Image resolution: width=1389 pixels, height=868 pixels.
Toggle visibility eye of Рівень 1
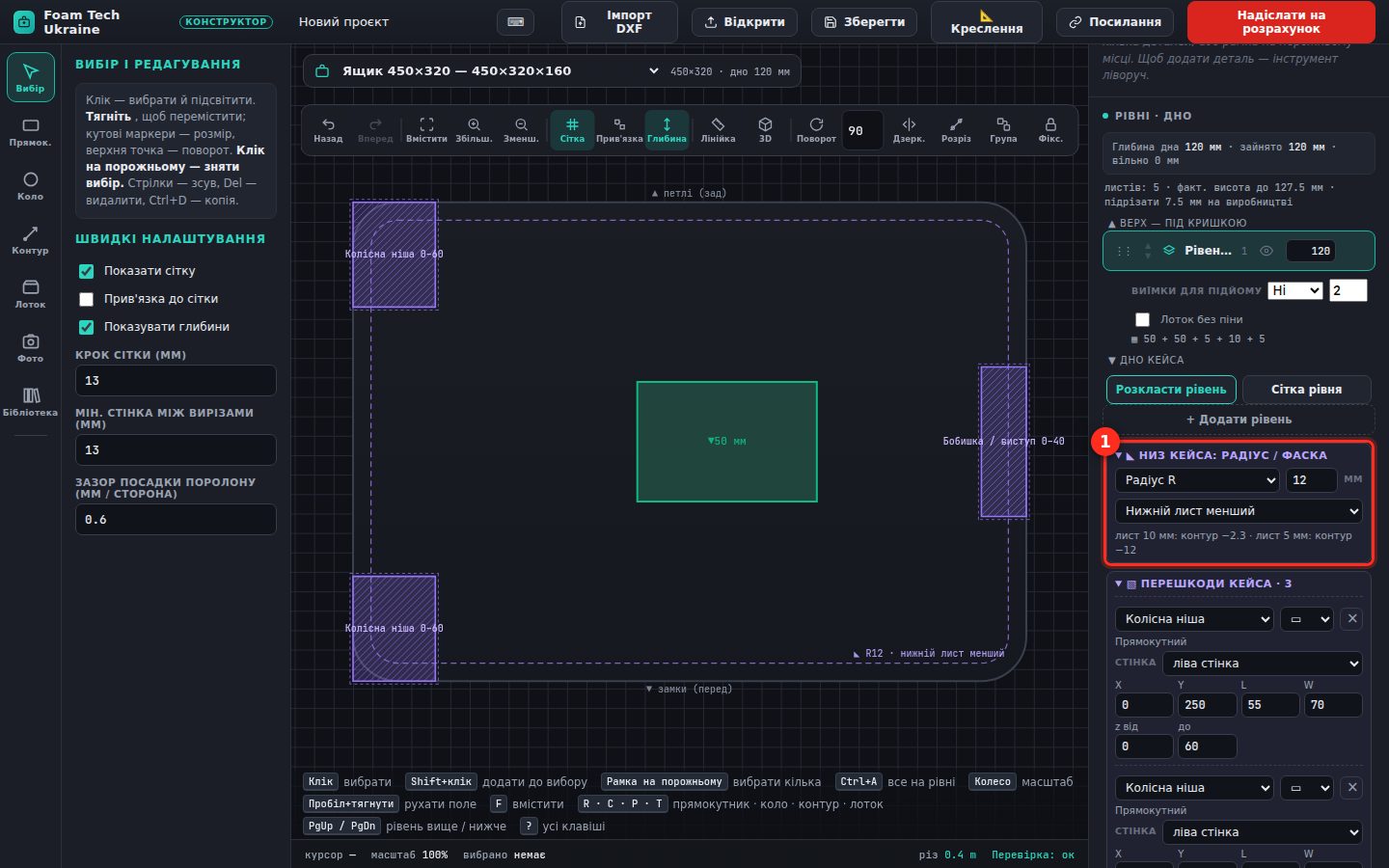(1266, 251)
